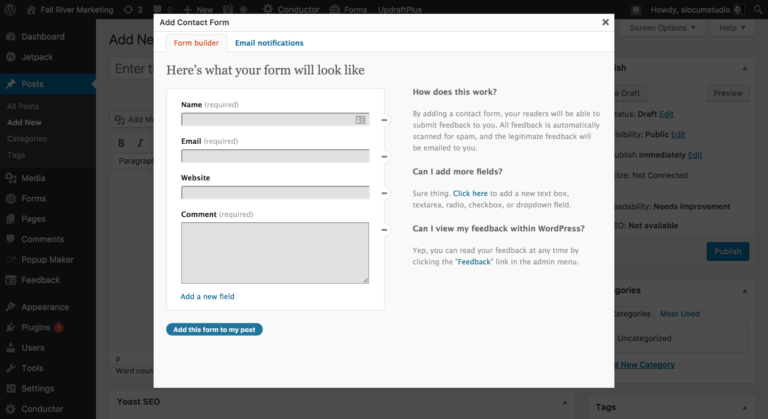Open the "Click here" link for more fields
The width and height of the screenshot is (768, 419).
[x=470, y=194]
